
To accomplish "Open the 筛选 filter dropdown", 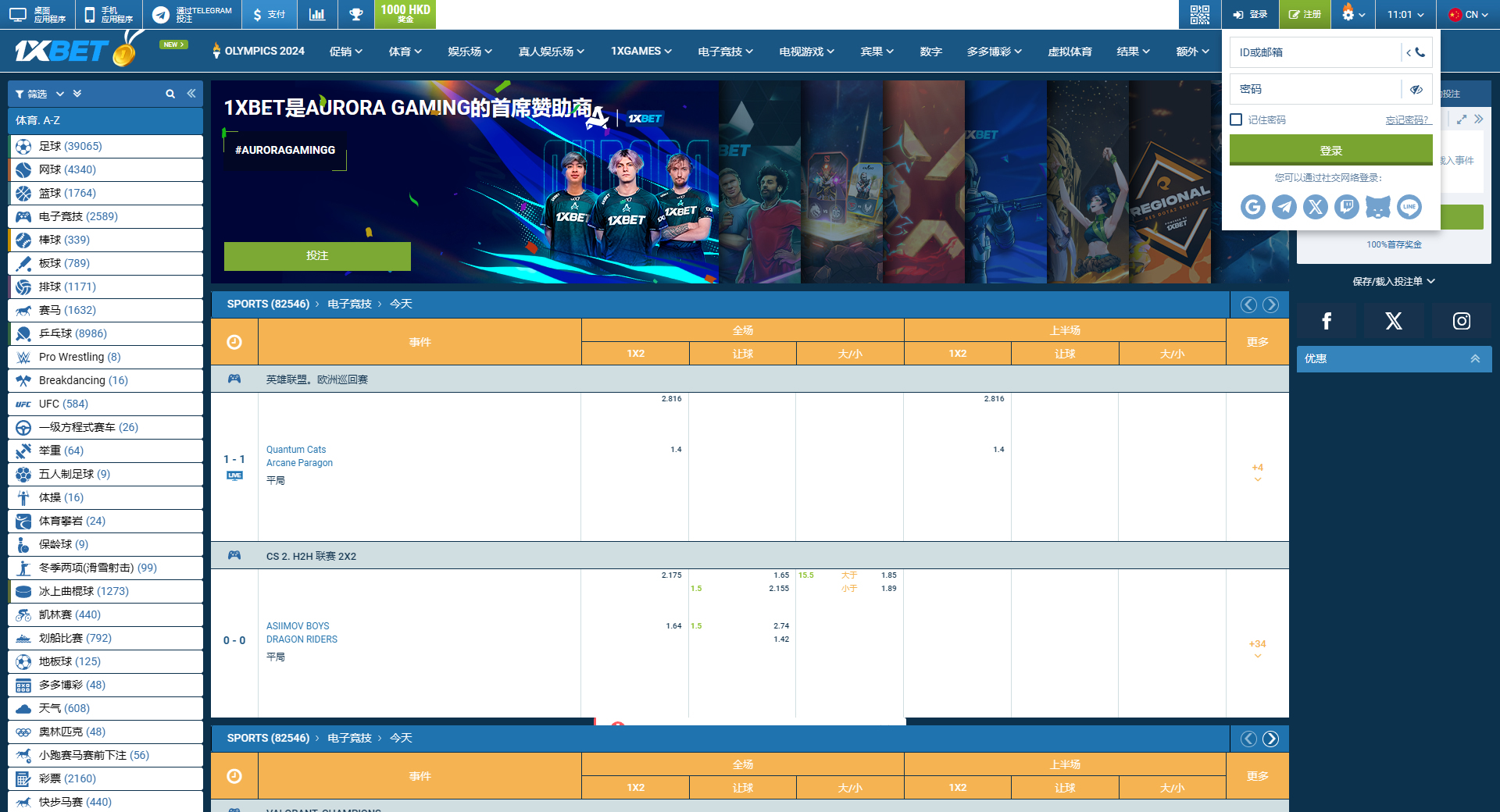I will coord(39,94).
